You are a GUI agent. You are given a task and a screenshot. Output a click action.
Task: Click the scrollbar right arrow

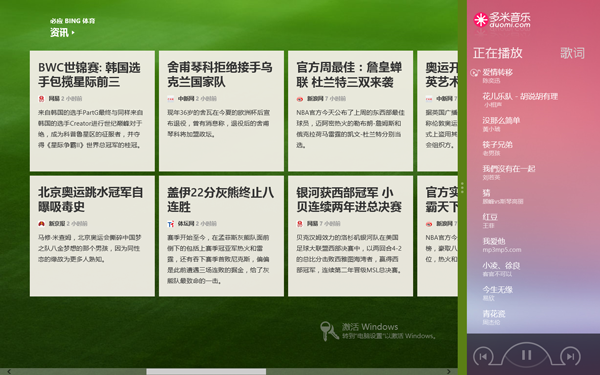[x=448, y=372]
